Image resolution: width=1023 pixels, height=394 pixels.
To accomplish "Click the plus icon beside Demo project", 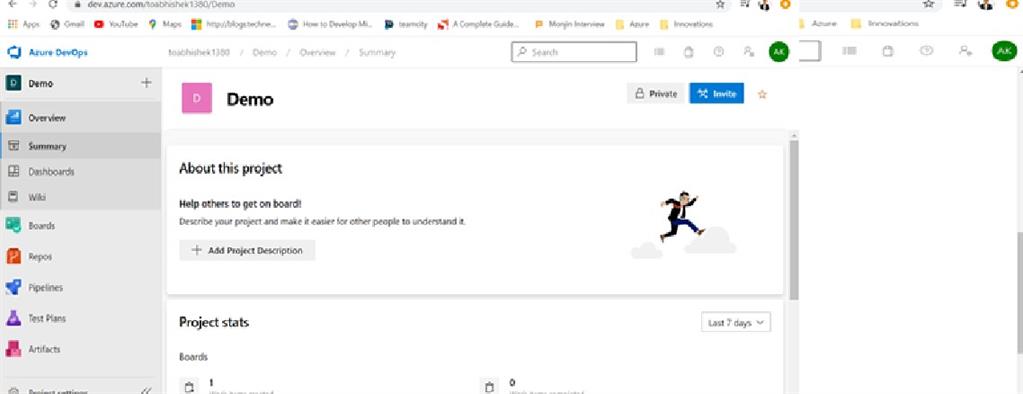I will (146, 83).
